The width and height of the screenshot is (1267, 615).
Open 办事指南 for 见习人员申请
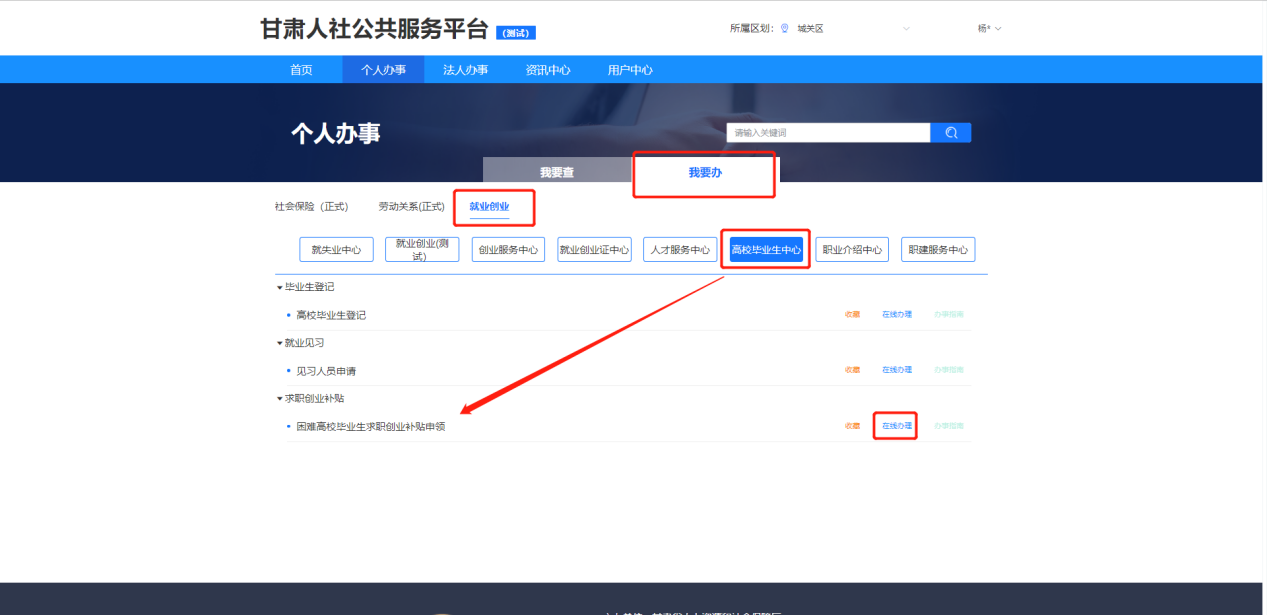pos(949,370)
